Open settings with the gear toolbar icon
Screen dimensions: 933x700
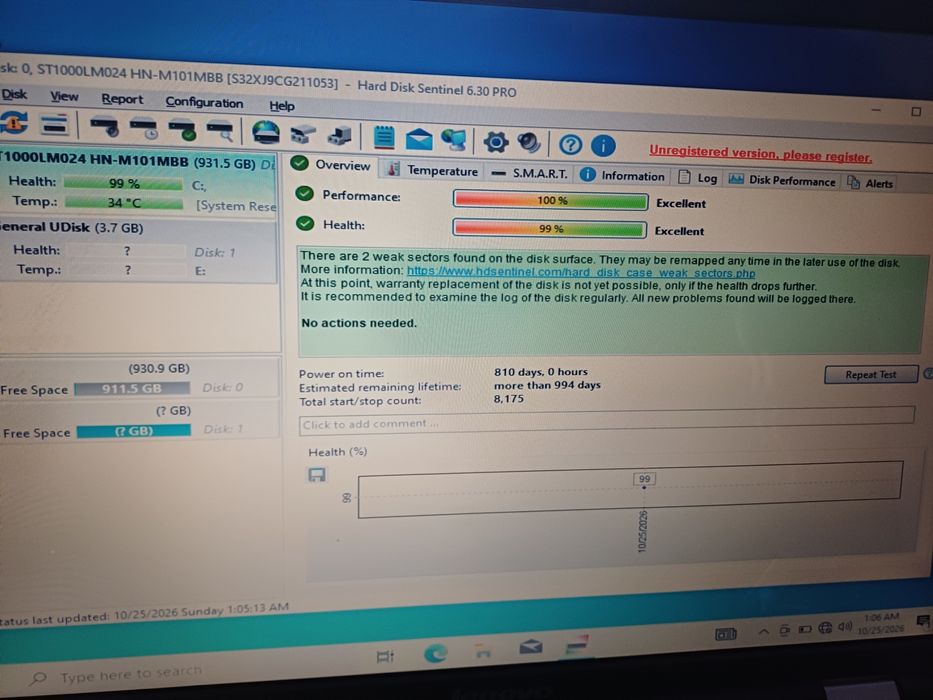496,142
